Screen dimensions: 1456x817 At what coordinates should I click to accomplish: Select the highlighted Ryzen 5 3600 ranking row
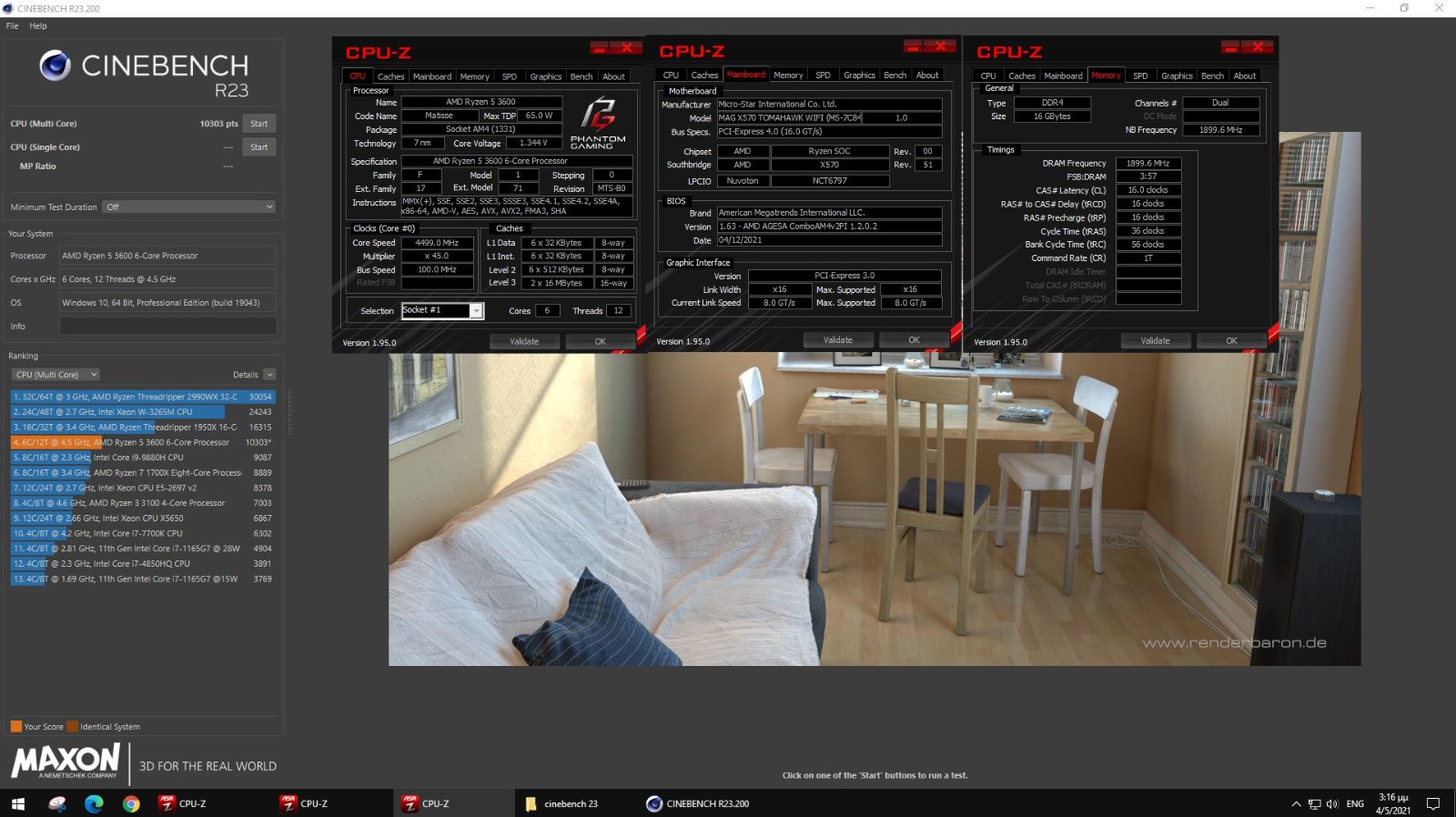[x=143, y=442]
